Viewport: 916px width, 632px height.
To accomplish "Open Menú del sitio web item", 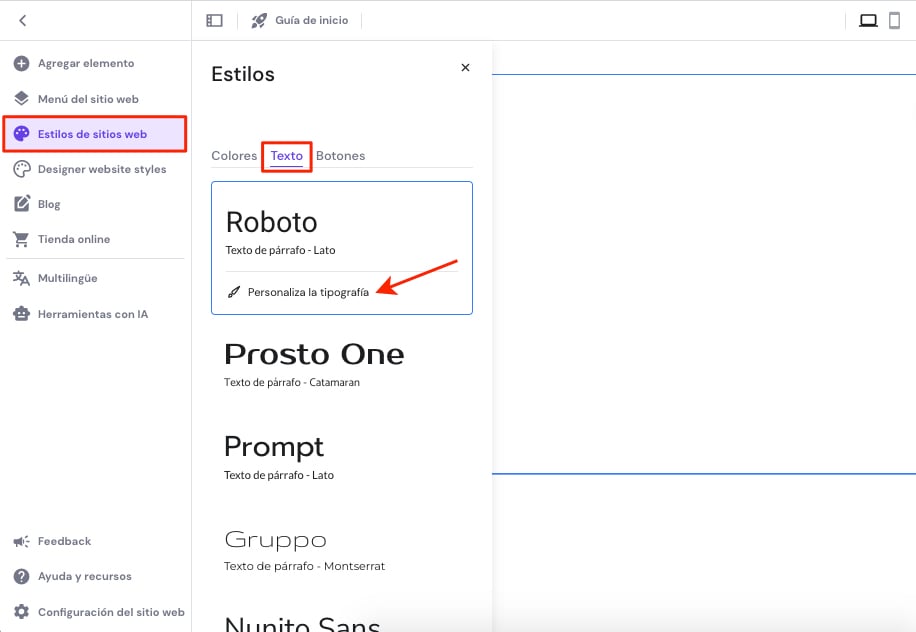I will (x=88, y=99).
